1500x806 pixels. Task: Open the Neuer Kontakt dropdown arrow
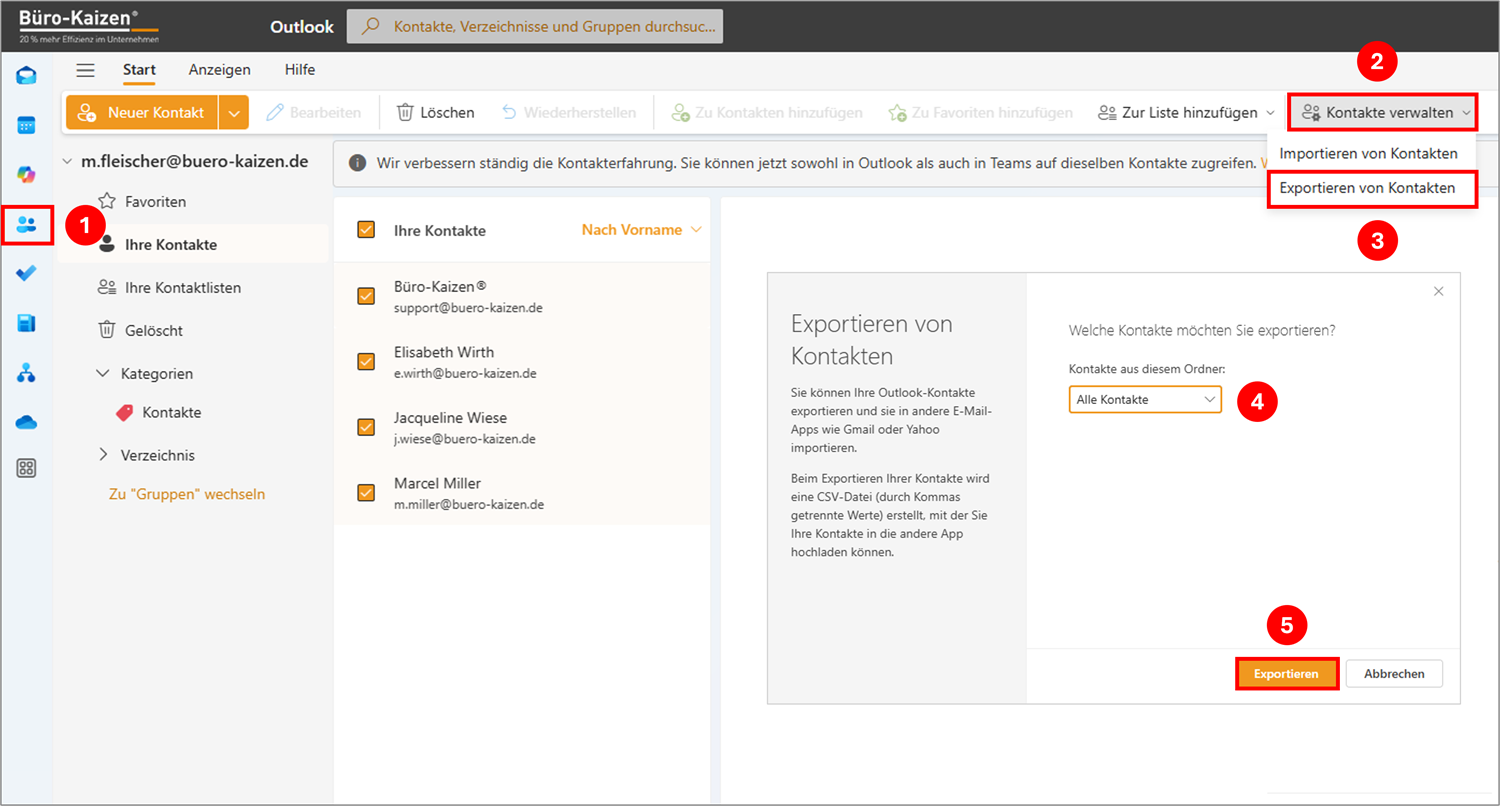[x=233, y=113]
